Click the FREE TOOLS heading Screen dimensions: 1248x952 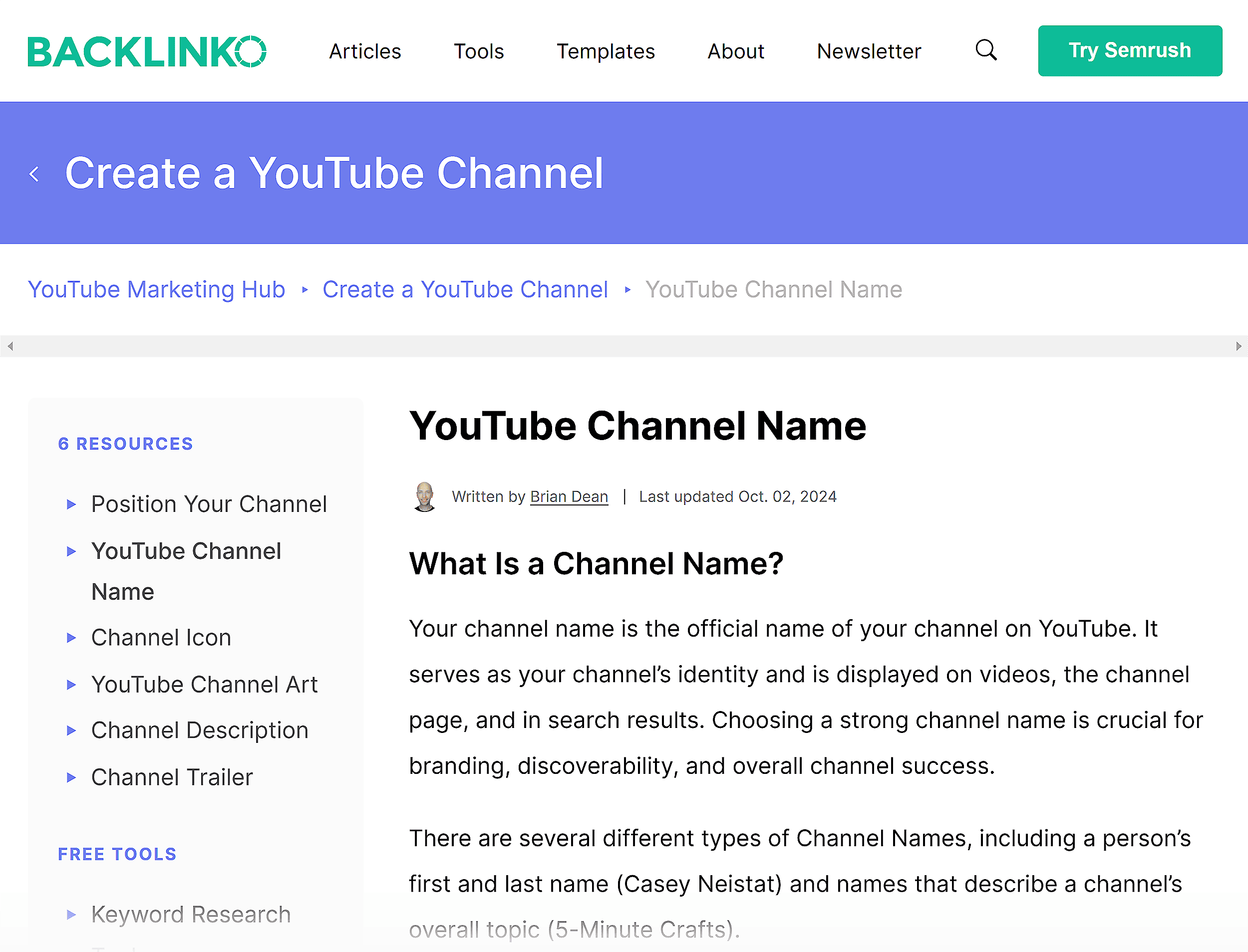coord(117,854)
